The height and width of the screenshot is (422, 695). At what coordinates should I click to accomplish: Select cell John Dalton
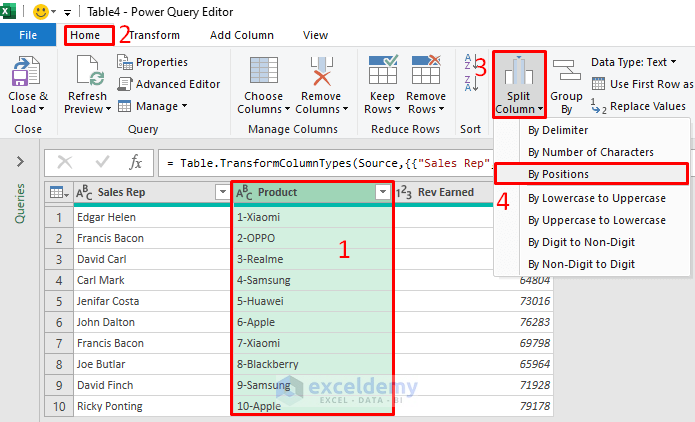click(x=152, y=322)
